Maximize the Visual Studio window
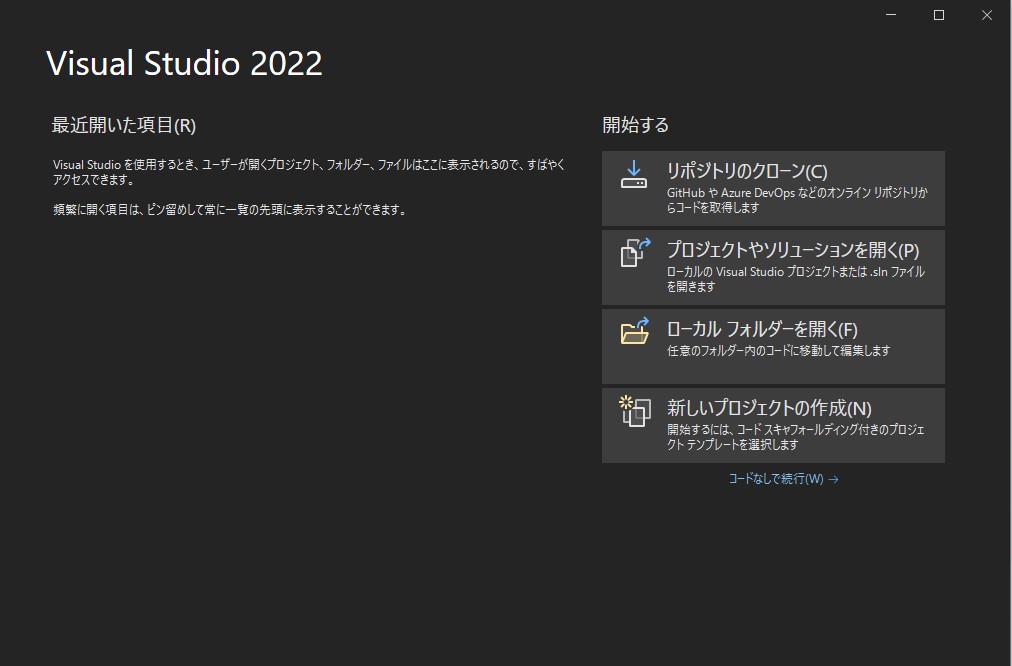This screenshot has width=1012, height=666. pyautogui.click(x=939, y=15)
